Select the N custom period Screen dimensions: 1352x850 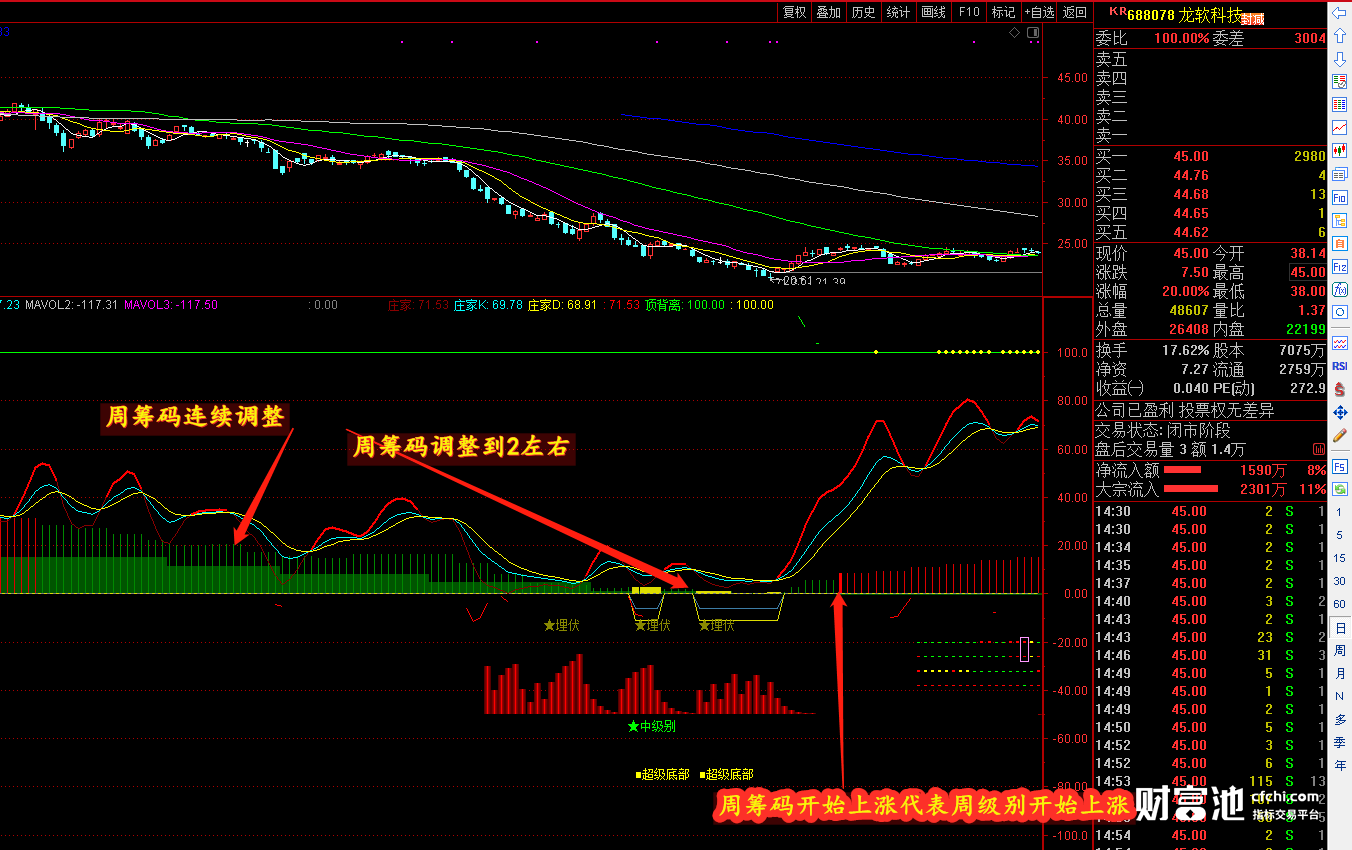pyautogui.click(x=1340, y=697)
